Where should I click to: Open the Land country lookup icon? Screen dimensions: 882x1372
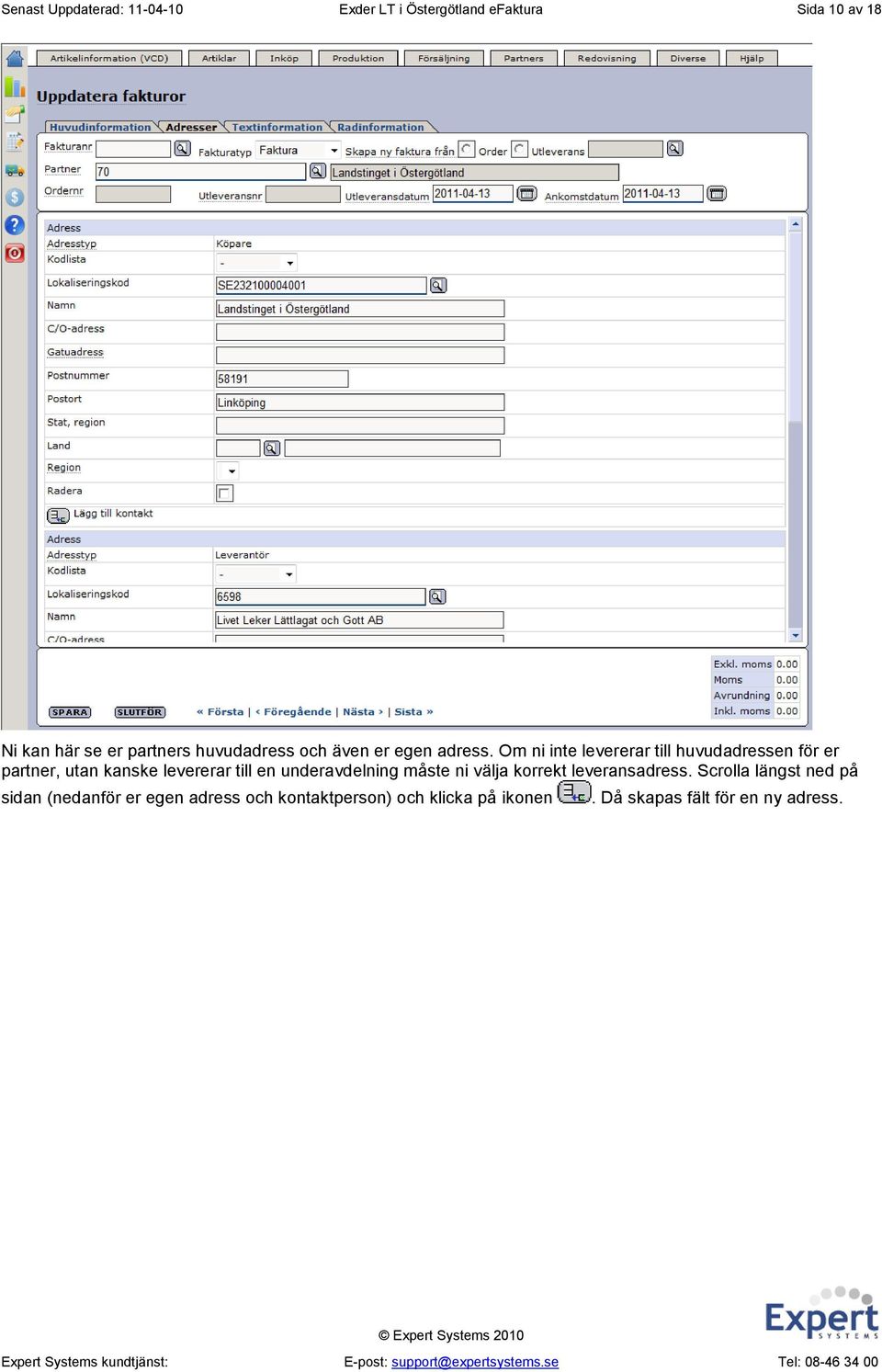click(271, 448)
